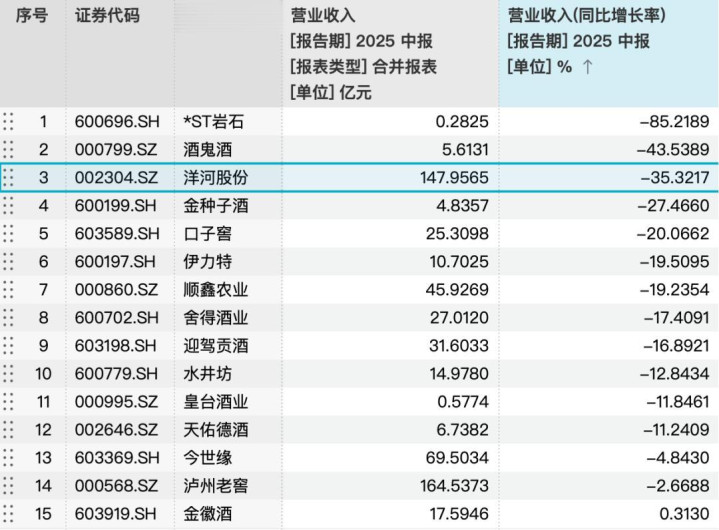Click growth rate –17.4091

pos(676,317)
